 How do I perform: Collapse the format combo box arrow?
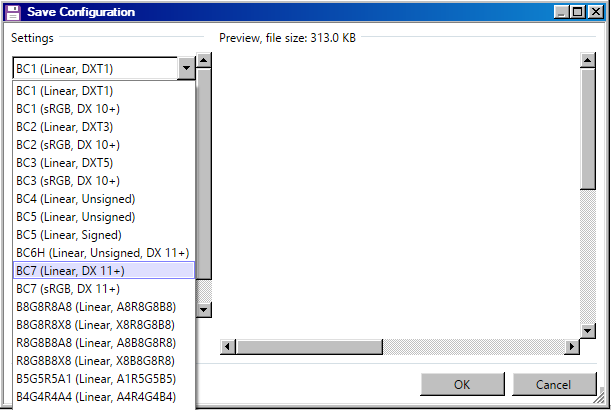pos(186,68)
